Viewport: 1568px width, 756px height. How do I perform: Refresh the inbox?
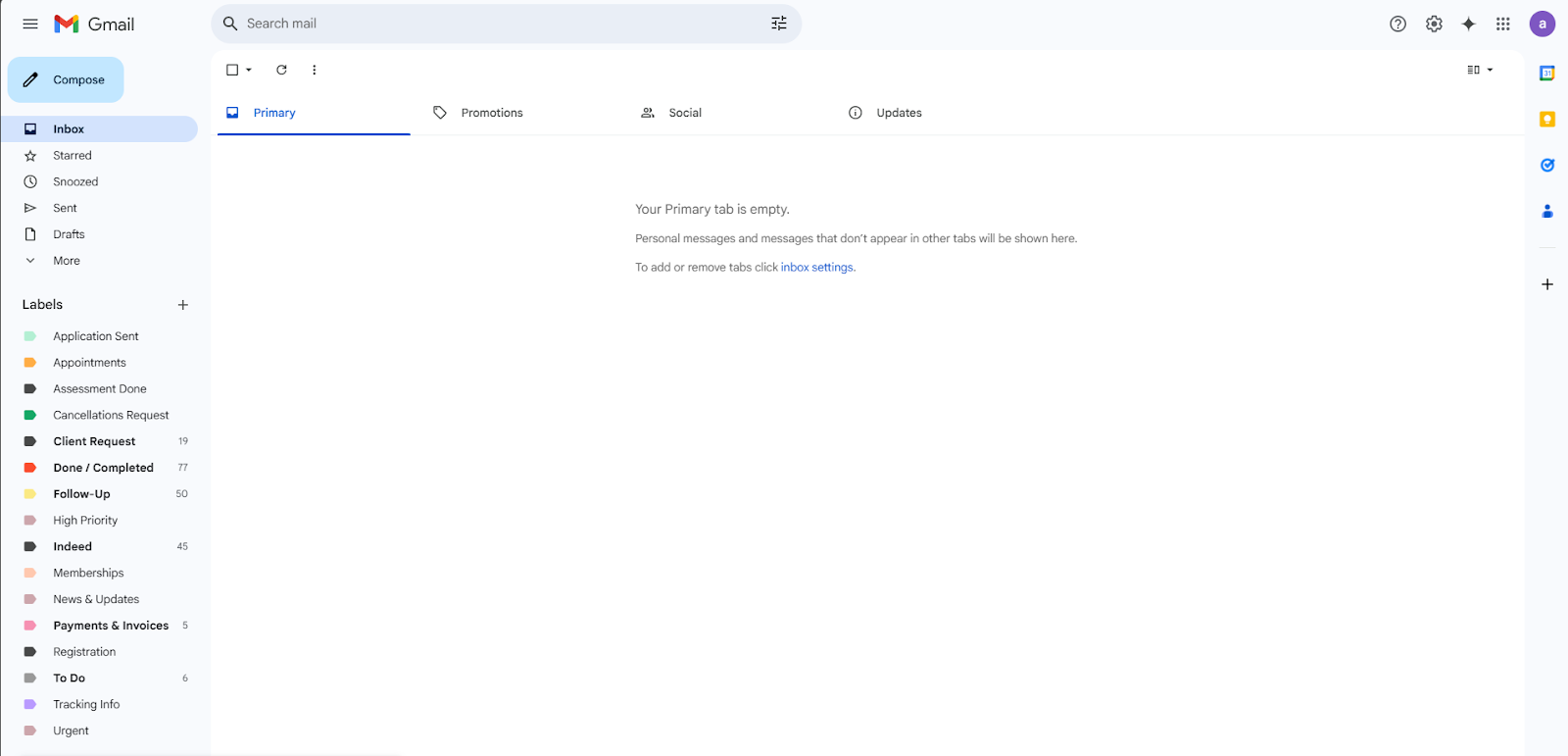point(281,70)
